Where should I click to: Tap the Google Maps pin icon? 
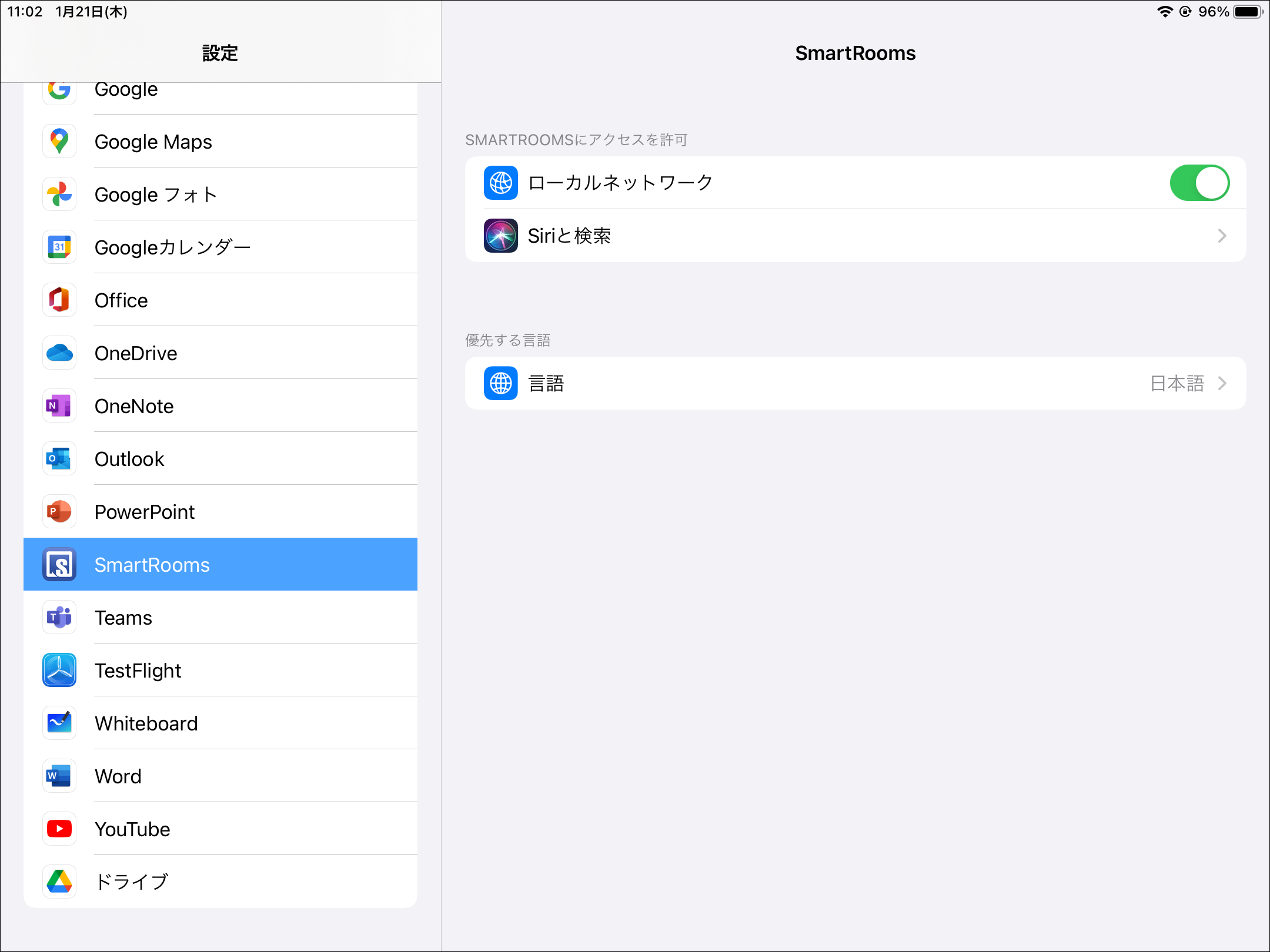pos(59,142)
